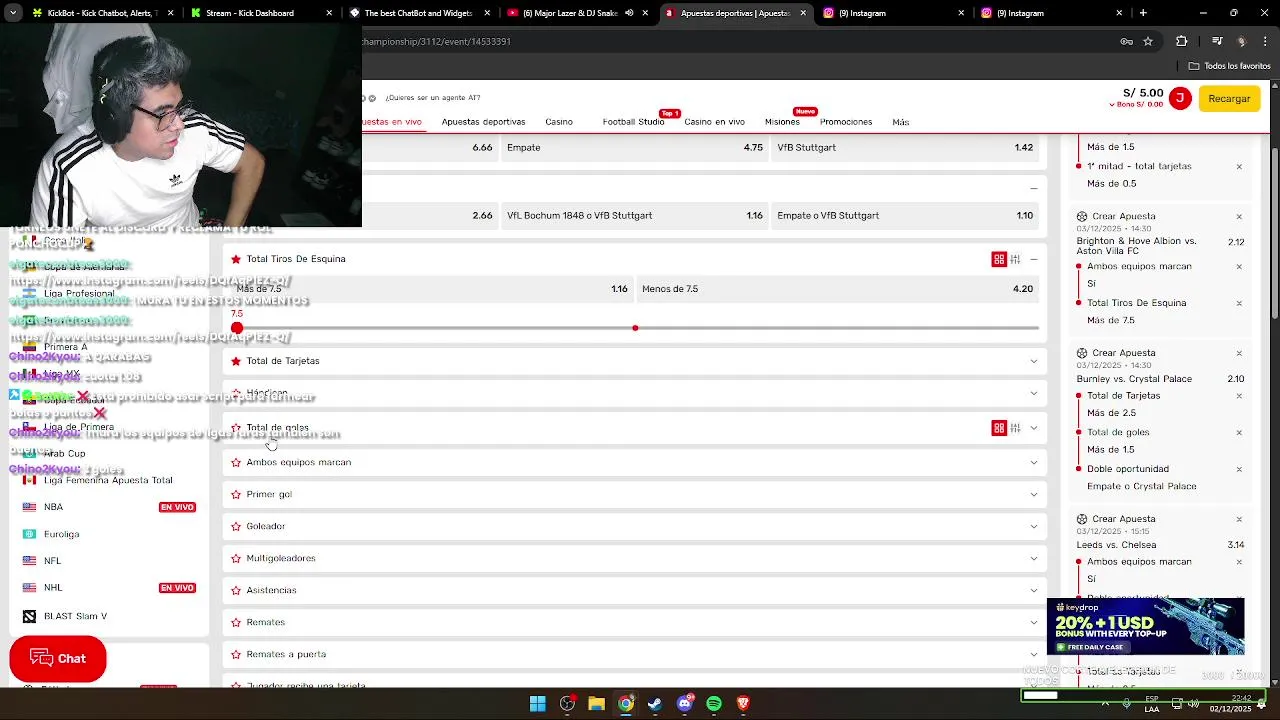Image resolution: width=1280 pixels, height=720 pixels.
Task: Select Más de 7.5 corners at 1.16
Action: coord(432,289)
